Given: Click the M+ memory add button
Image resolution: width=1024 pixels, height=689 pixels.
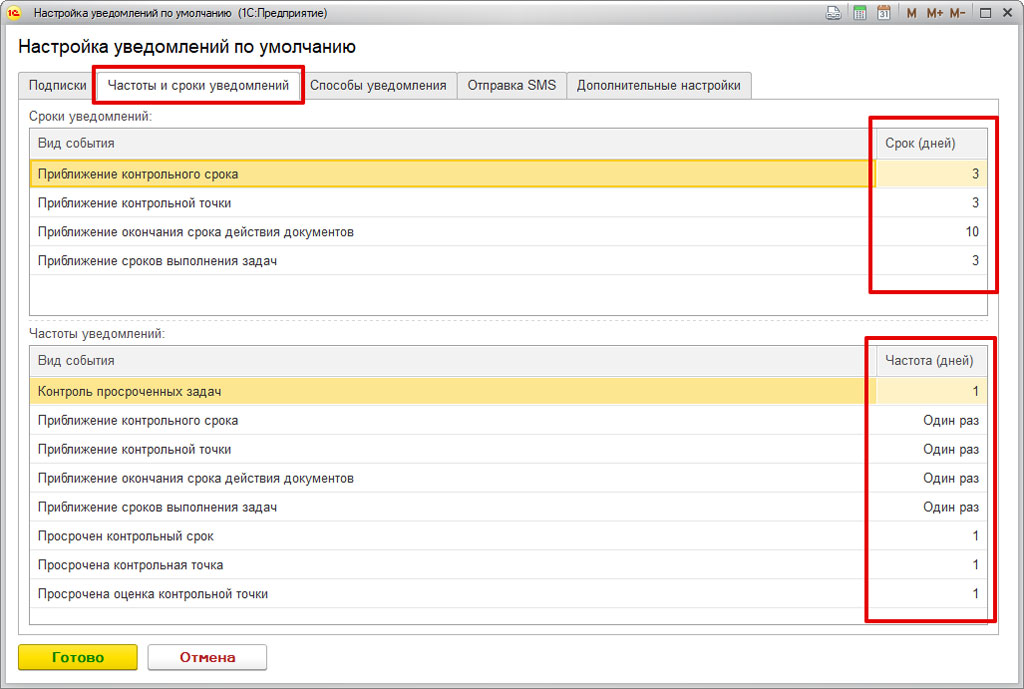Looking at the screenshot, I should point(935,13).
